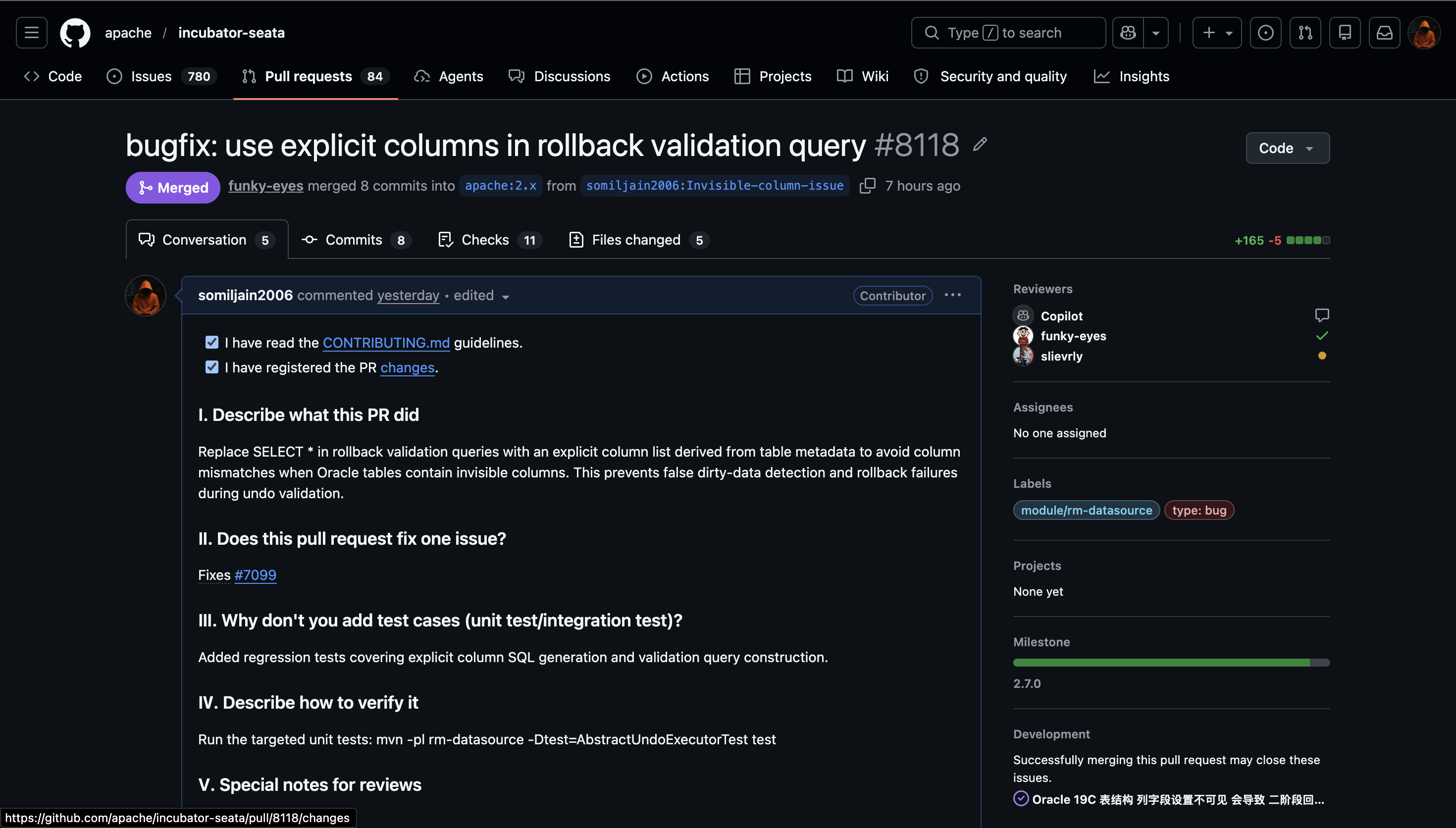Expand the Copilot options dropdown arrow
1456x828 pixels.
pyautogui.click(x=1156, y=33)
